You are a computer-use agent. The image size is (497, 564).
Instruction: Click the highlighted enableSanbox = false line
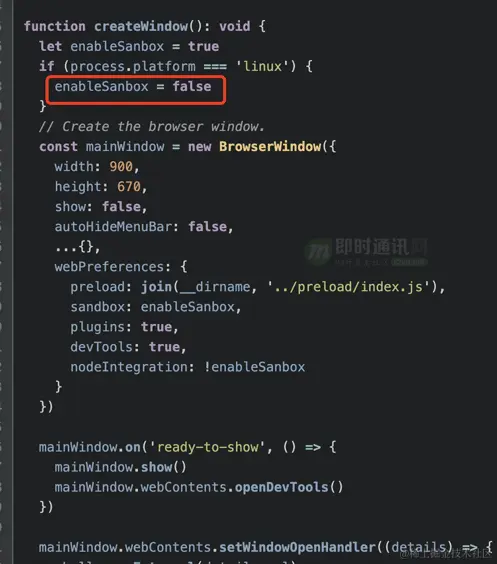pos(133,87)
